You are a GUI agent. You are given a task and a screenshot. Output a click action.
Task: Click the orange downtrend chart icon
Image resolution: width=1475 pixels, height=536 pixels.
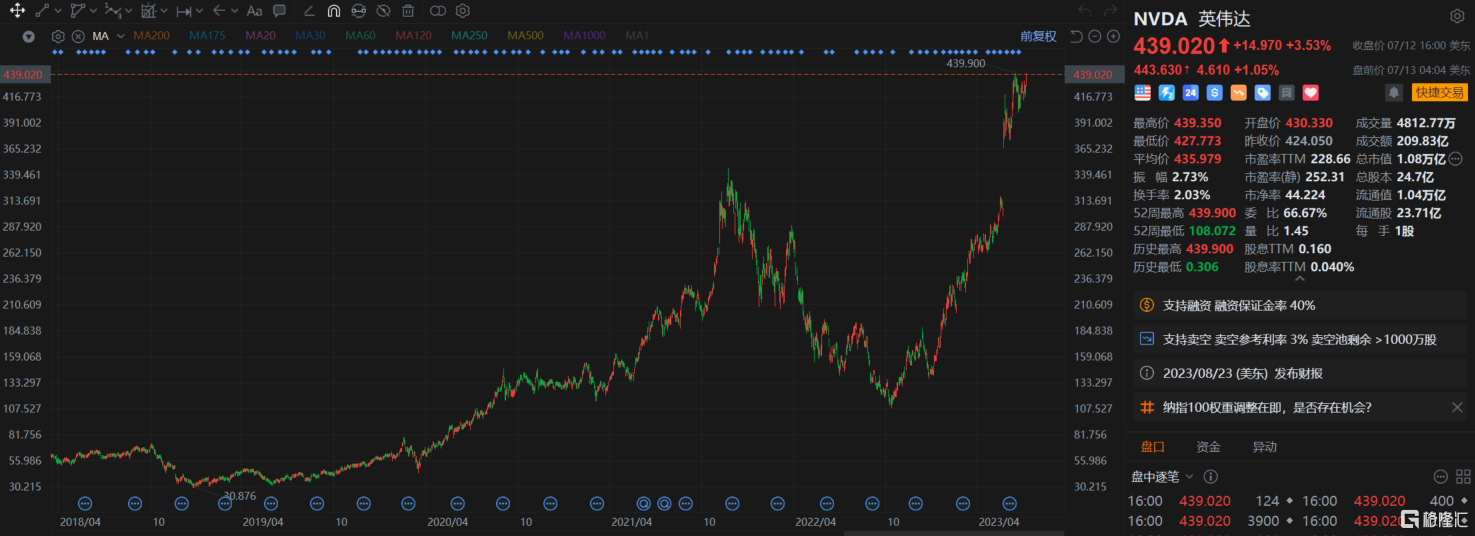pyautogui.click(x=1238, y=92)
